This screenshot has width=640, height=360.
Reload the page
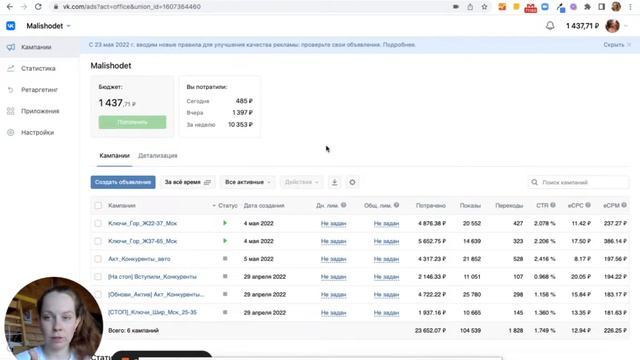[38, 7]
